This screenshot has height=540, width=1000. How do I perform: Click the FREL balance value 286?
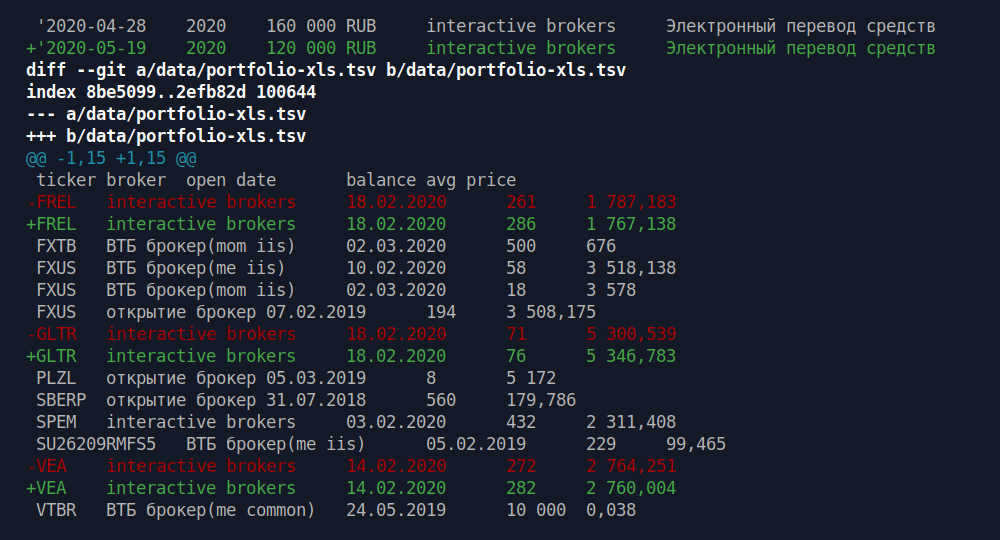(521, 224)
